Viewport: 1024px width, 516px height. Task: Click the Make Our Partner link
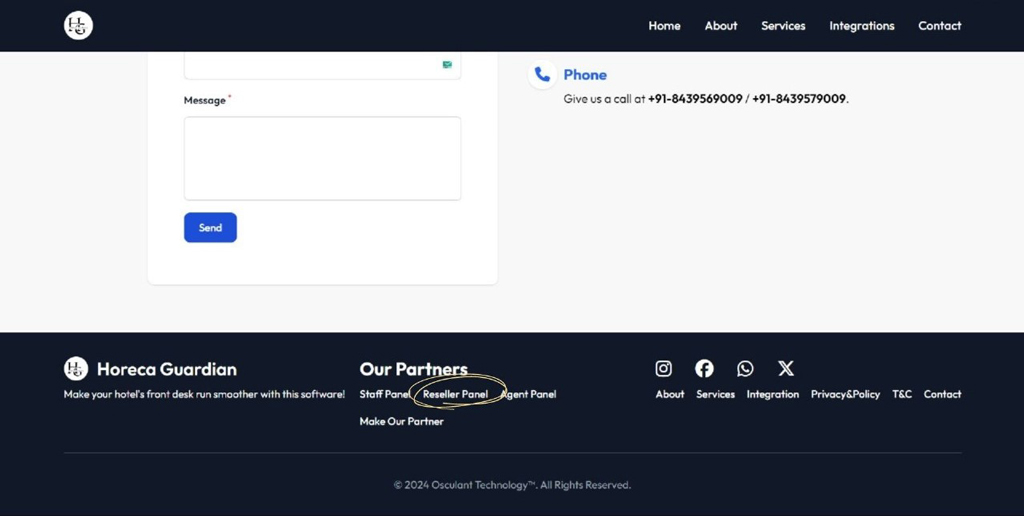click(401, 421)
